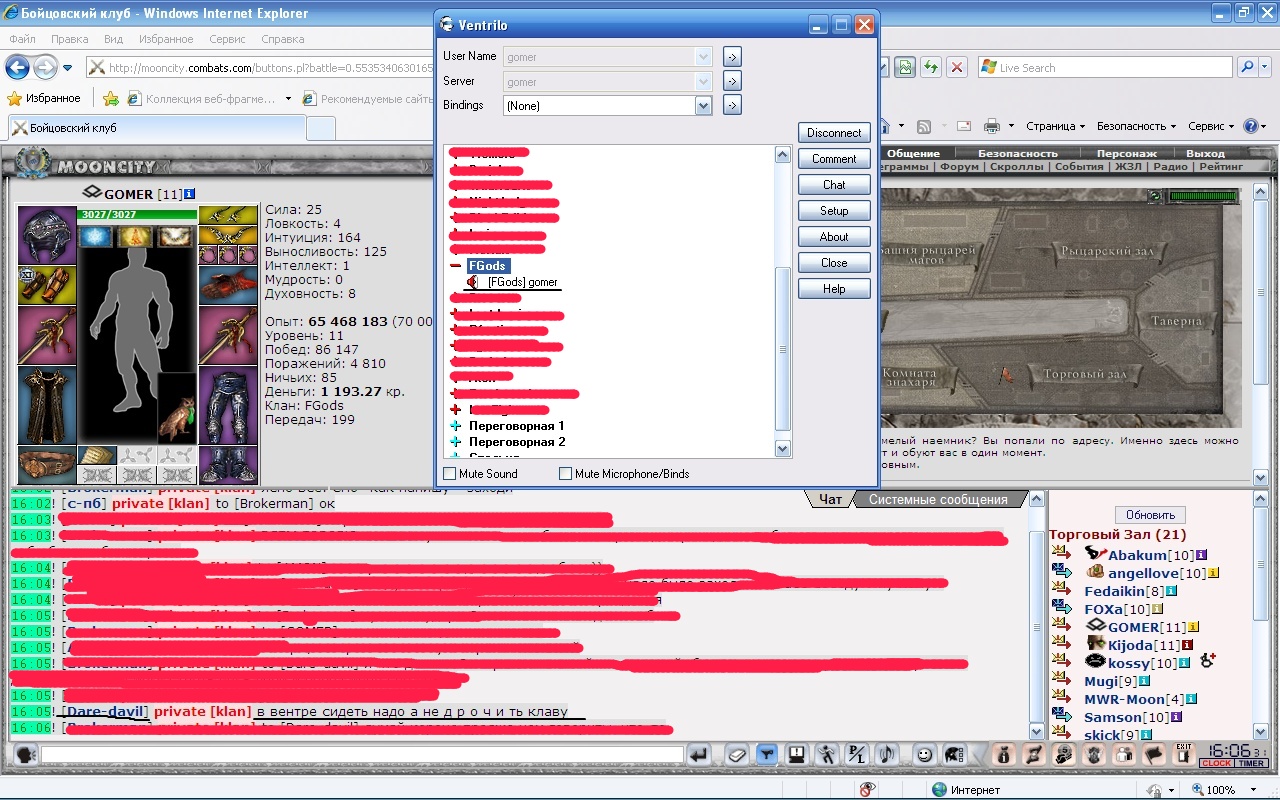Enable the Mute Sound checkbox
This screenshot has width=1280, height=800.
pos(449,474)
